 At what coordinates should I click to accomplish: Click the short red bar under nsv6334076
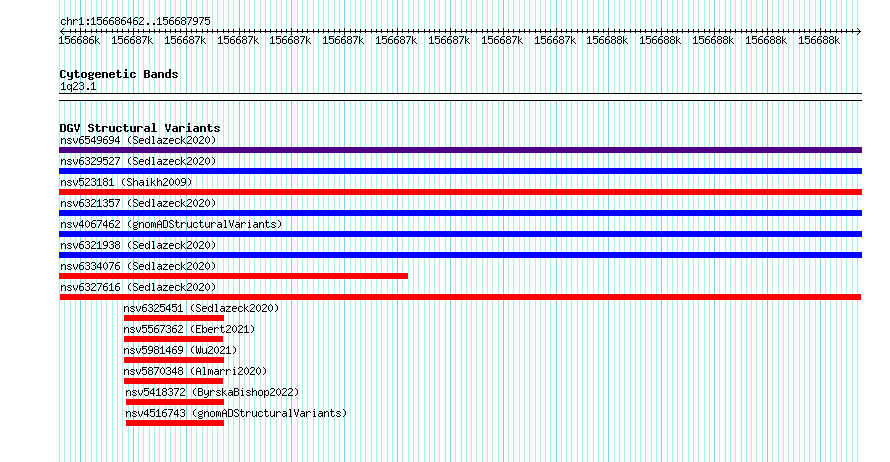pyautogui.click(x=233, y=276)
